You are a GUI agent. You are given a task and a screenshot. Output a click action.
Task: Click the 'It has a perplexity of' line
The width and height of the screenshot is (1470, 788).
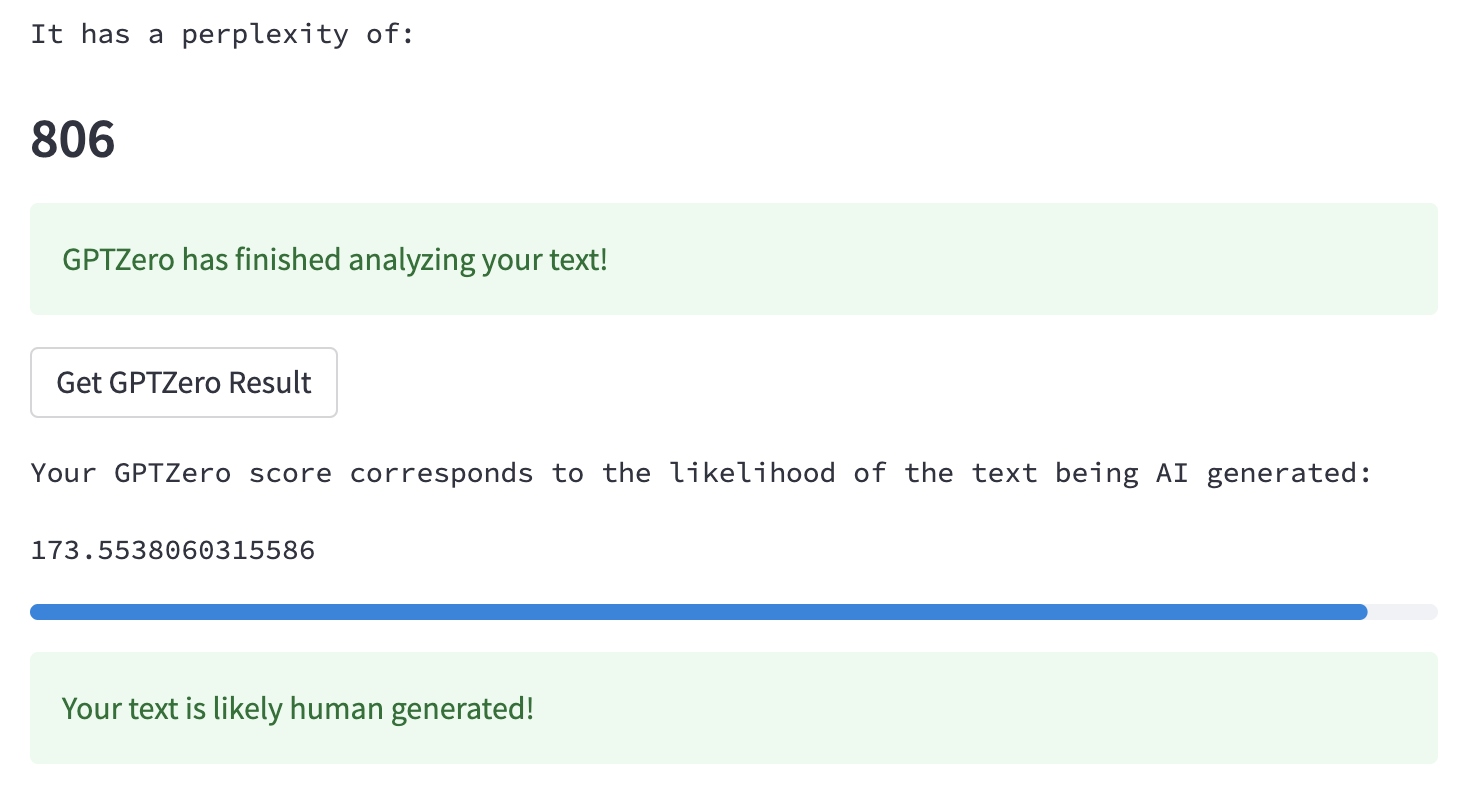coord(222,34)
